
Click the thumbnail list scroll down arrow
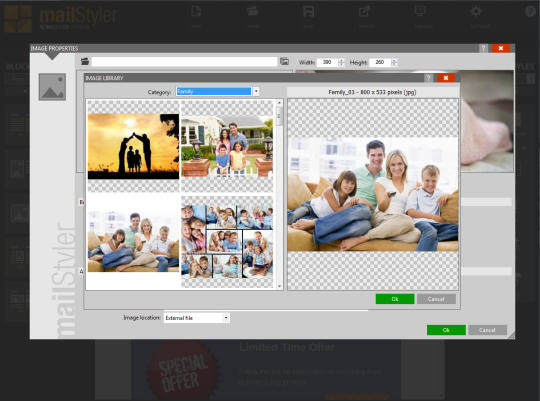279,286
